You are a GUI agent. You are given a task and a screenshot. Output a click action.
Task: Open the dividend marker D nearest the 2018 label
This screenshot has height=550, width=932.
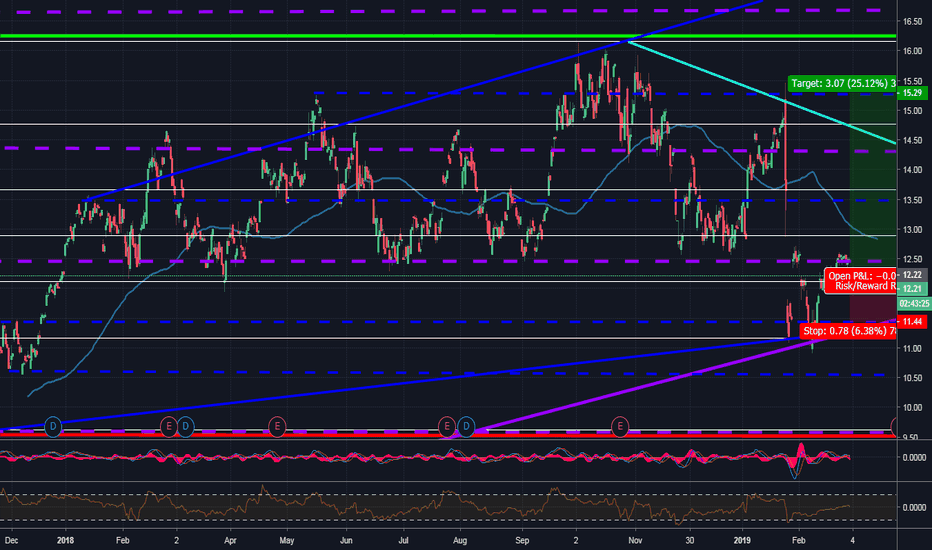[53, 426]
